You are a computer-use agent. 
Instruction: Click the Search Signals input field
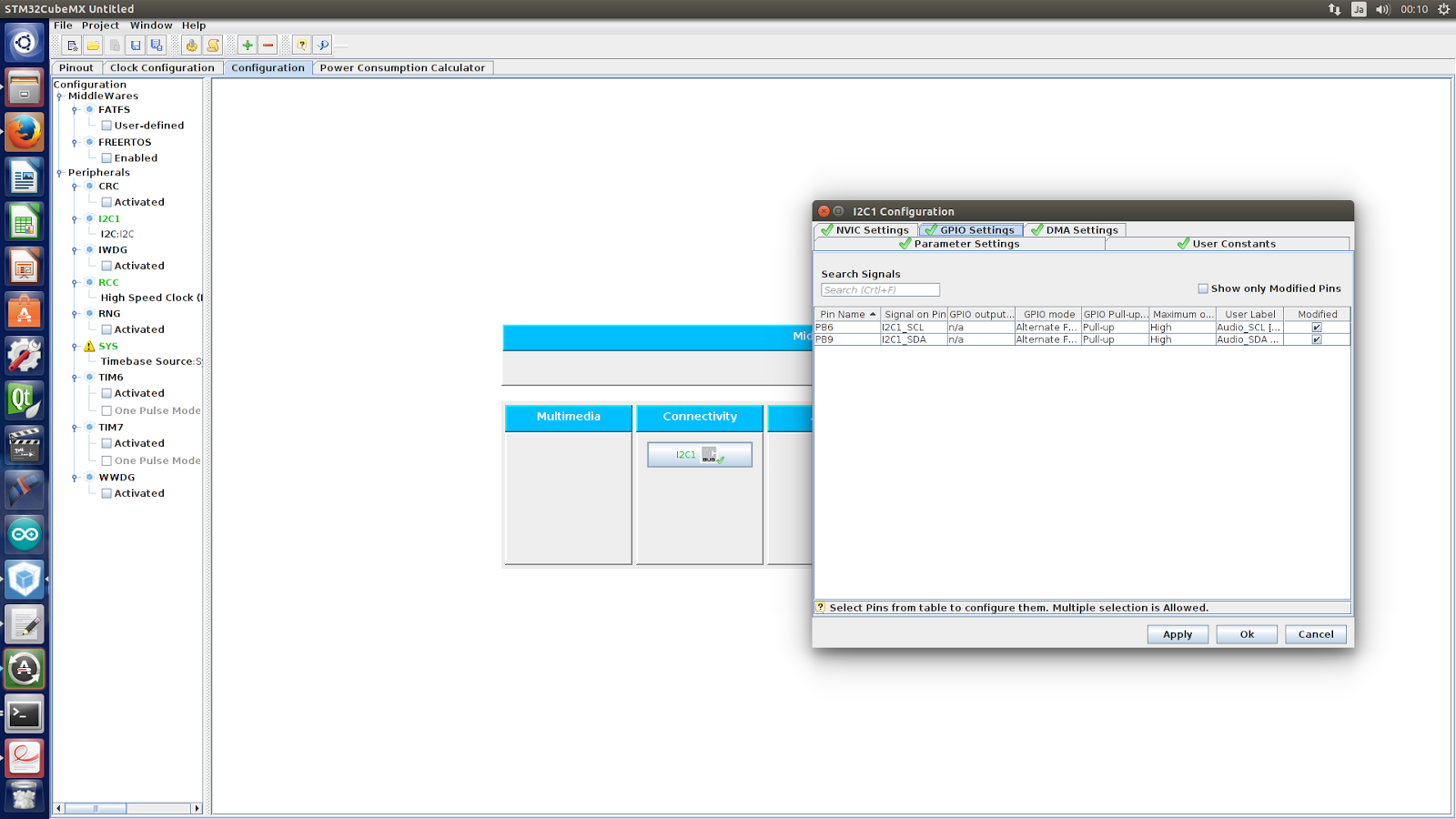(879, 290)
